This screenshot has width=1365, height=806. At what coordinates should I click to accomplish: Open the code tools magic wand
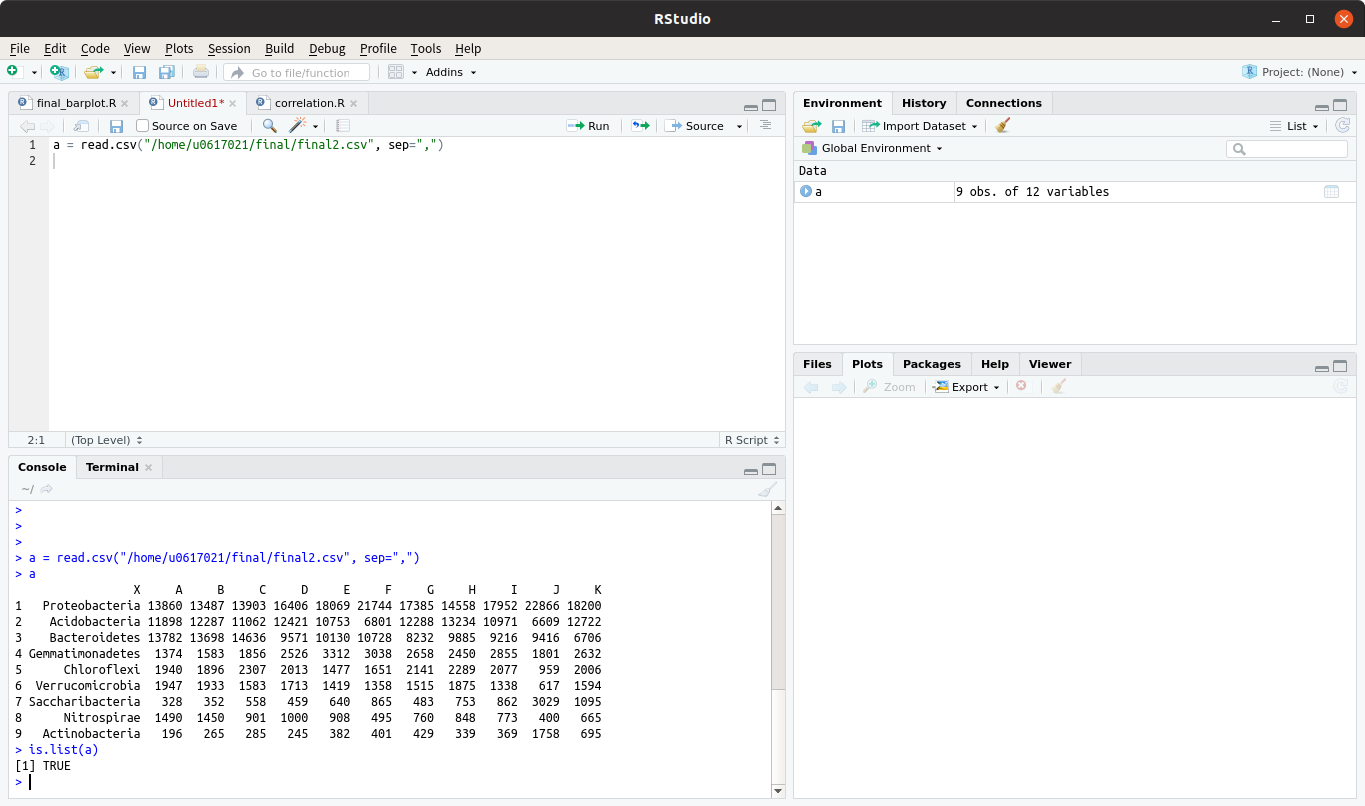pos(298,126)
